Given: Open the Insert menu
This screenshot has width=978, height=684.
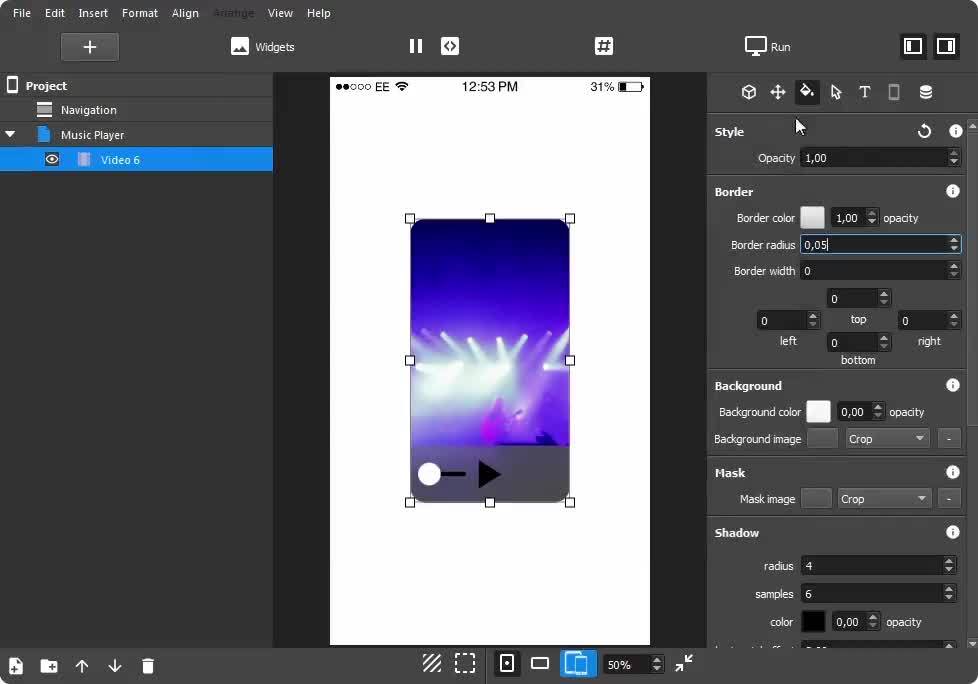Looking at the screenshot, I should 93,13.
